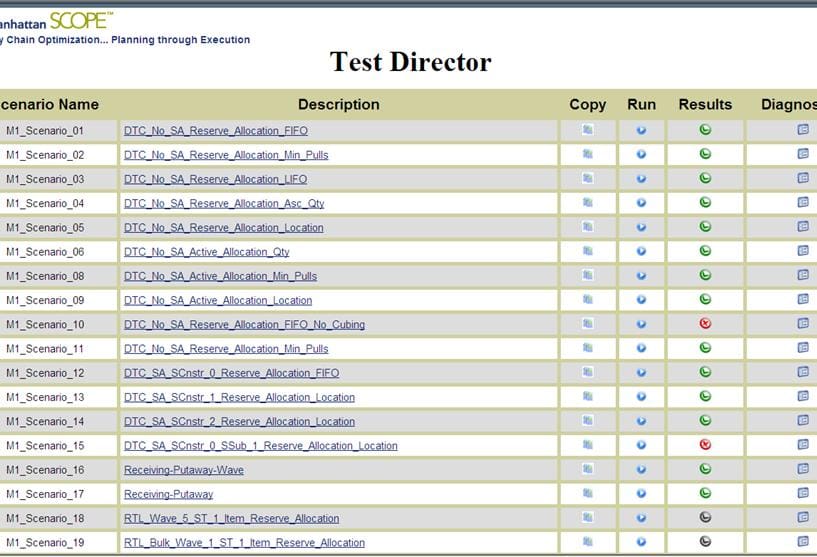Screen dimensions: 817x557
Task: Click the Run column header
Action: point(641,105)
